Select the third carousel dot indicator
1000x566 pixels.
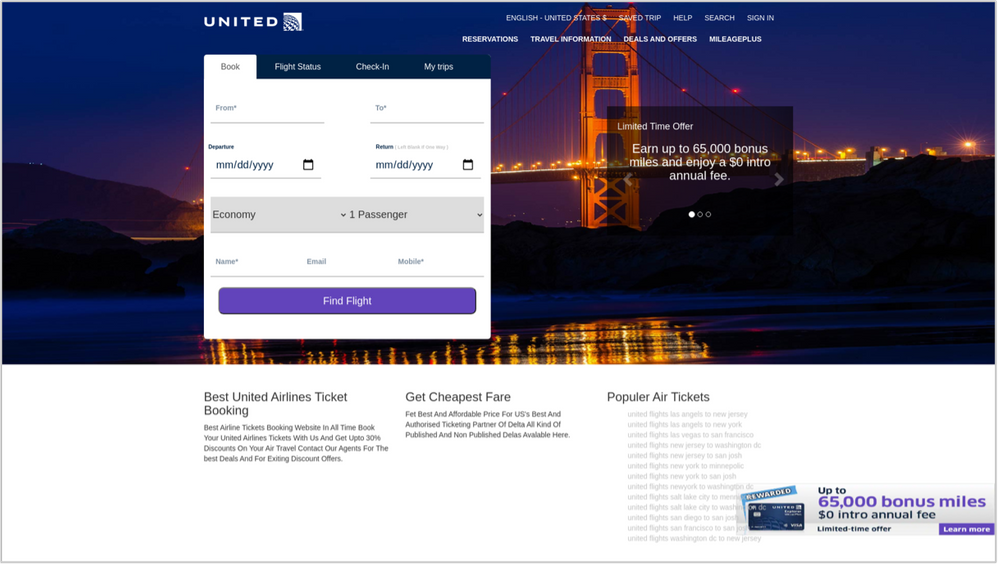tap(708, 214)
